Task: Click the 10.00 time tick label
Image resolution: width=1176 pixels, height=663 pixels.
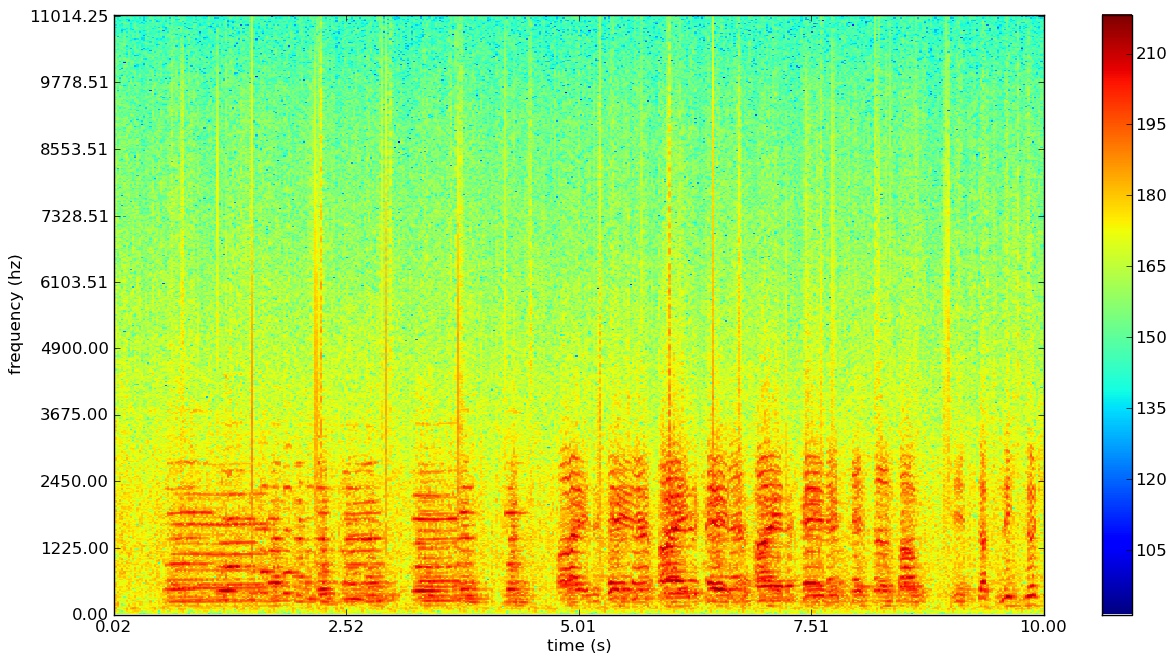Action: (x=1043, y=626)
